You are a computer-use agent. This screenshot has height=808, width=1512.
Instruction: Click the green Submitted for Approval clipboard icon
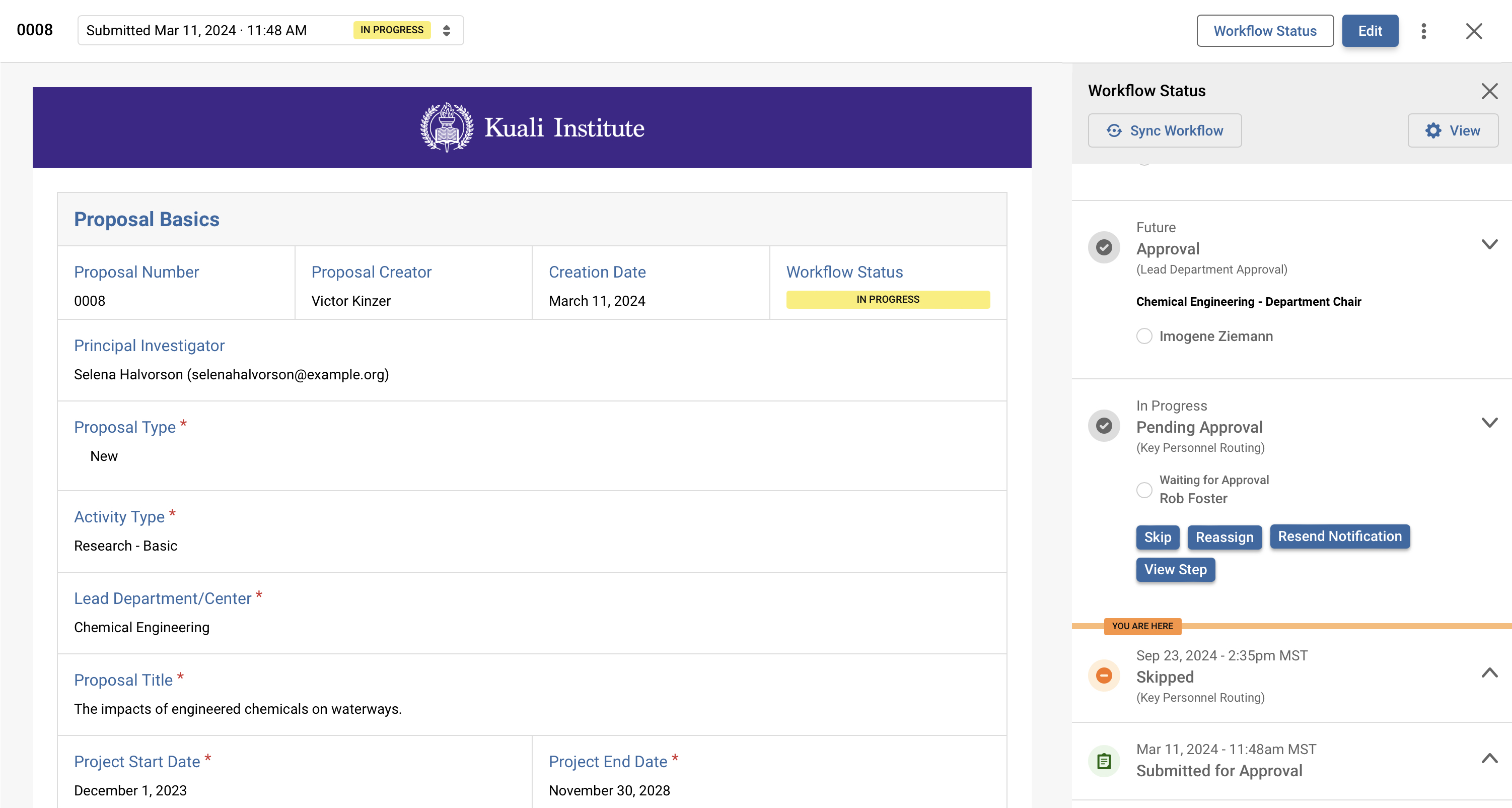pos(1104,761)
